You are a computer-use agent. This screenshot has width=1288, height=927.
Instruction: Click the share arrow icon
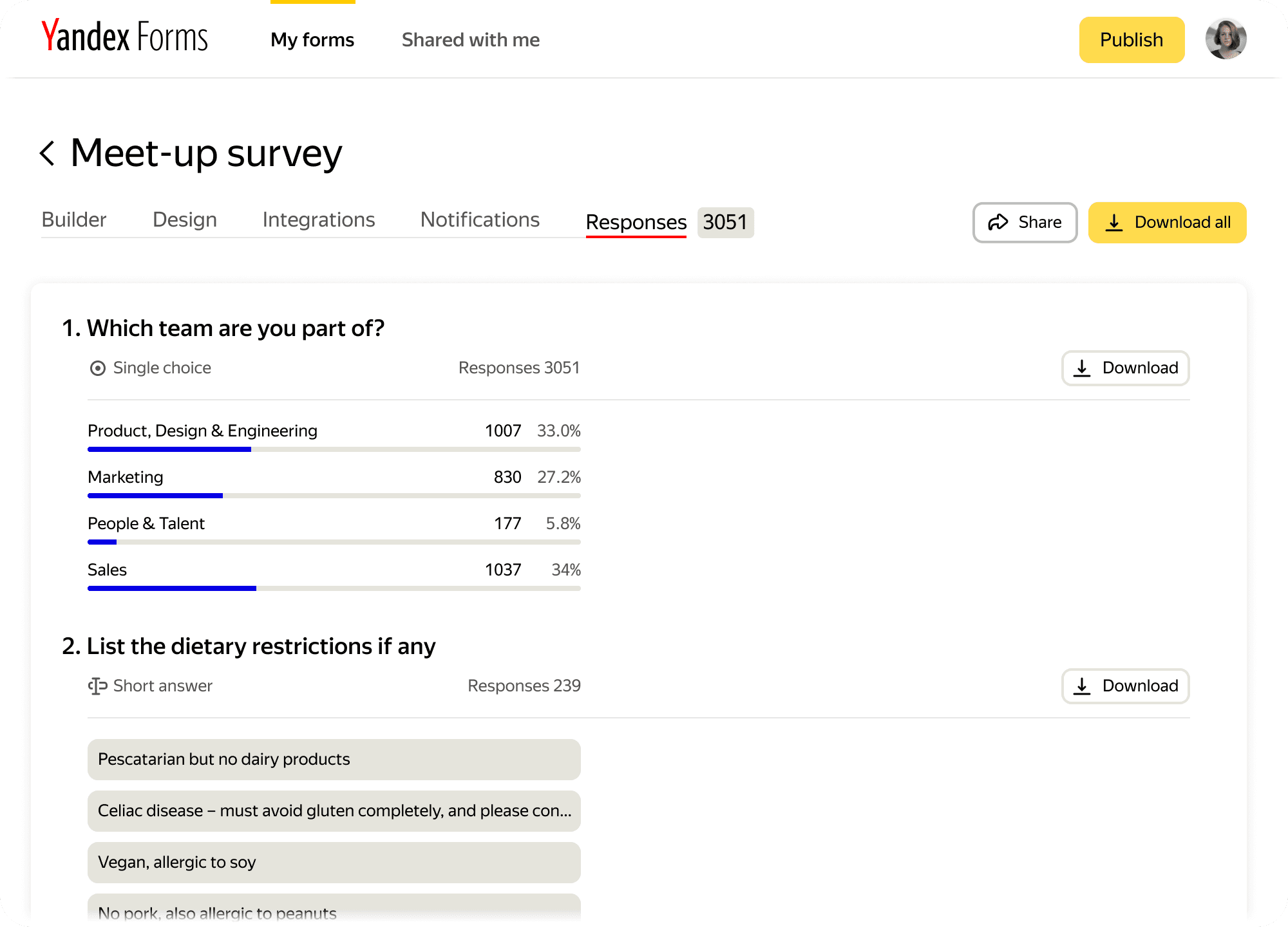[998, 223]
